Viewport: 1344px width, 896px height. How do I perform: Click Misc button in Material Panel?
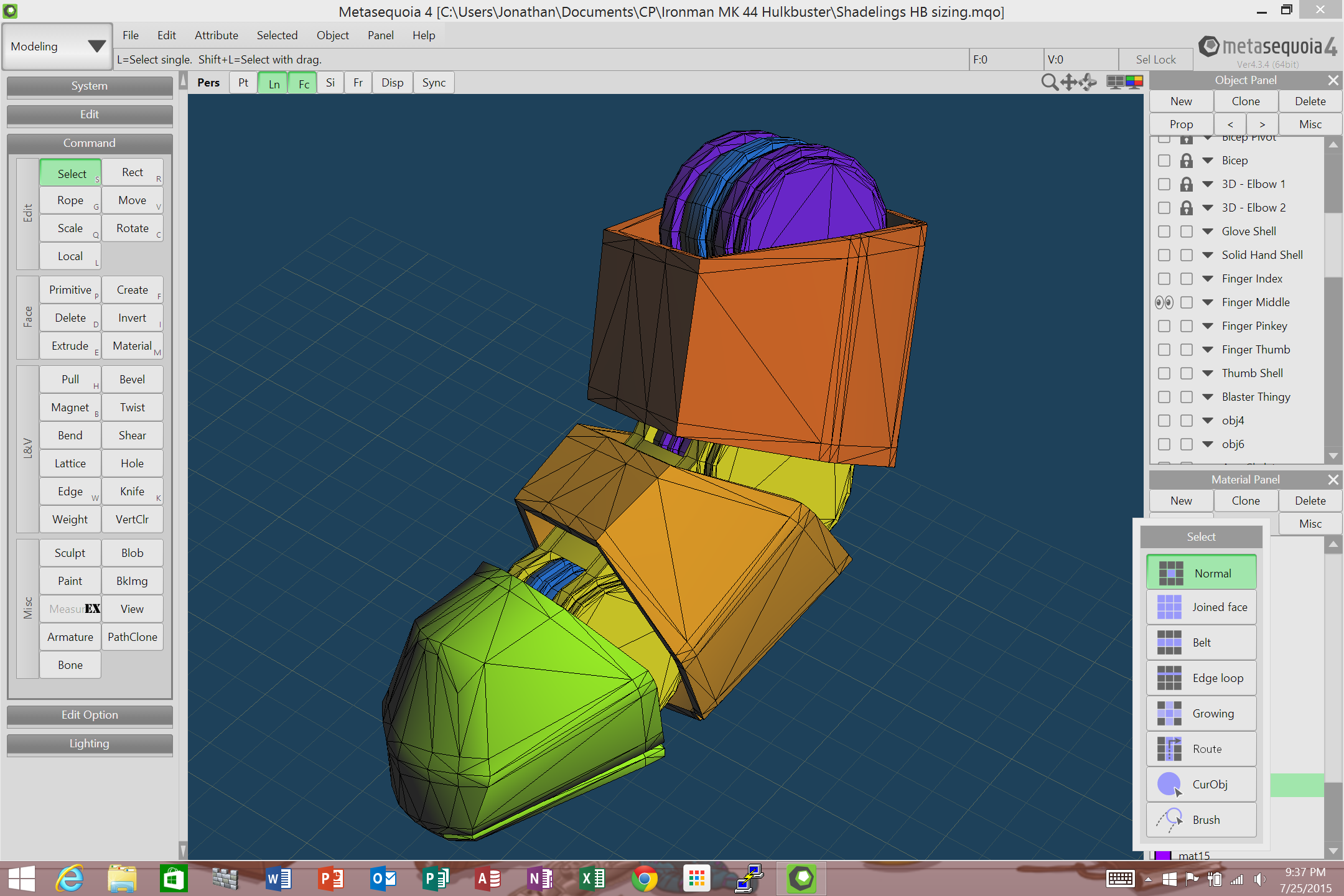click(x=1310, y=524)
